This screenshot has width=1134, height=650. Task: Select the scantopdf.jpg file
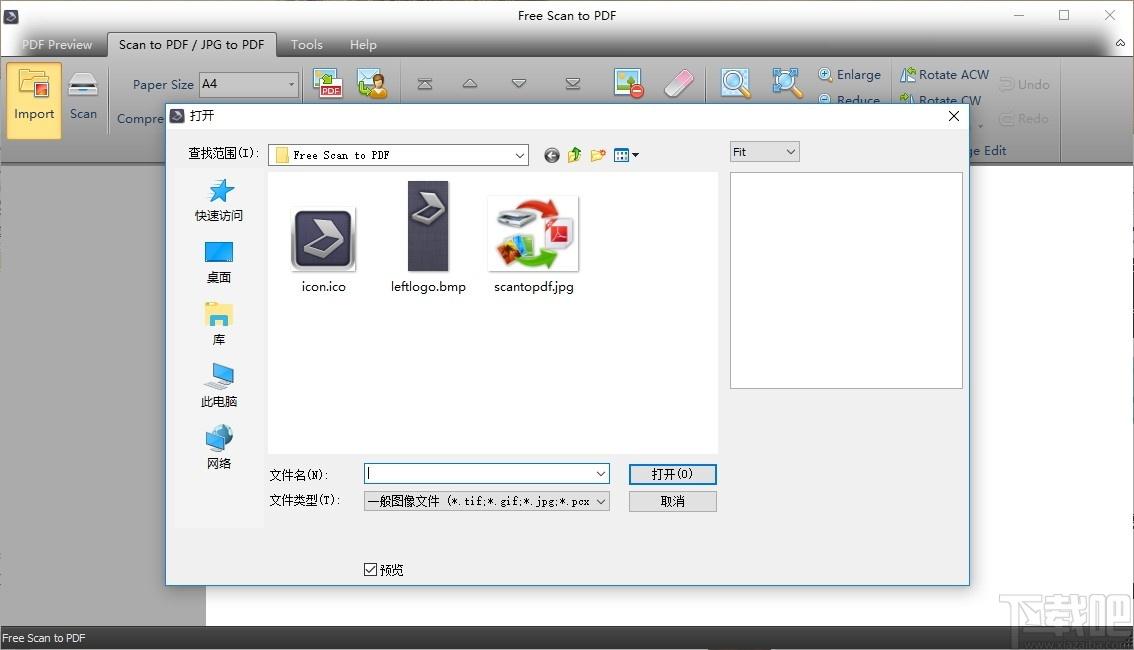click(x=534, y=244)
